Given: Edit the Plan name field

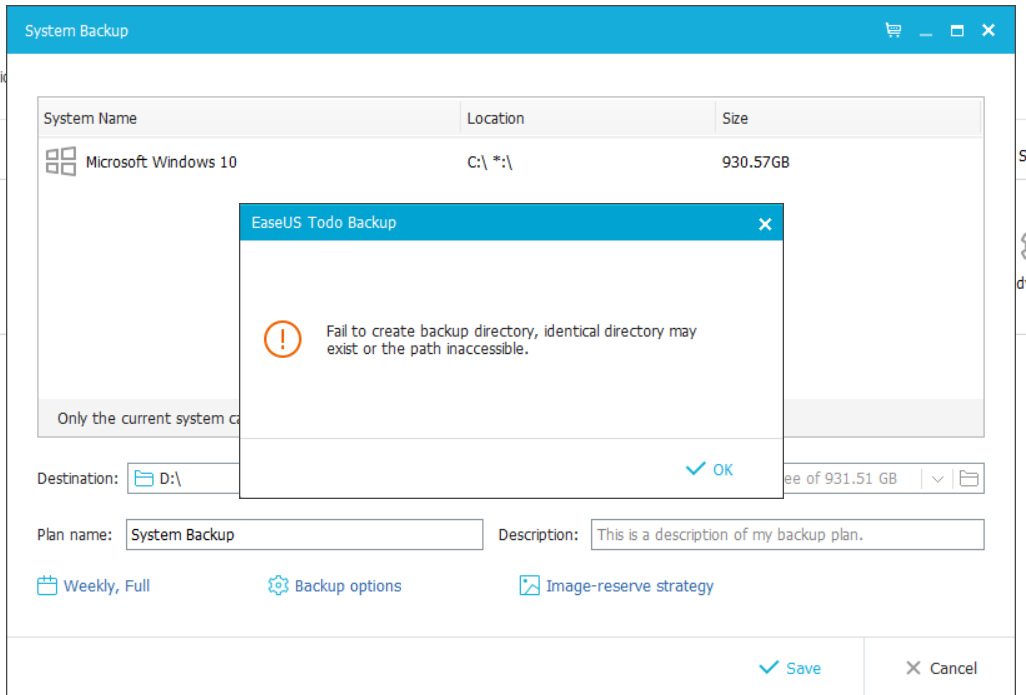Looking at the screenshot, I should click(x=304, y=535).
